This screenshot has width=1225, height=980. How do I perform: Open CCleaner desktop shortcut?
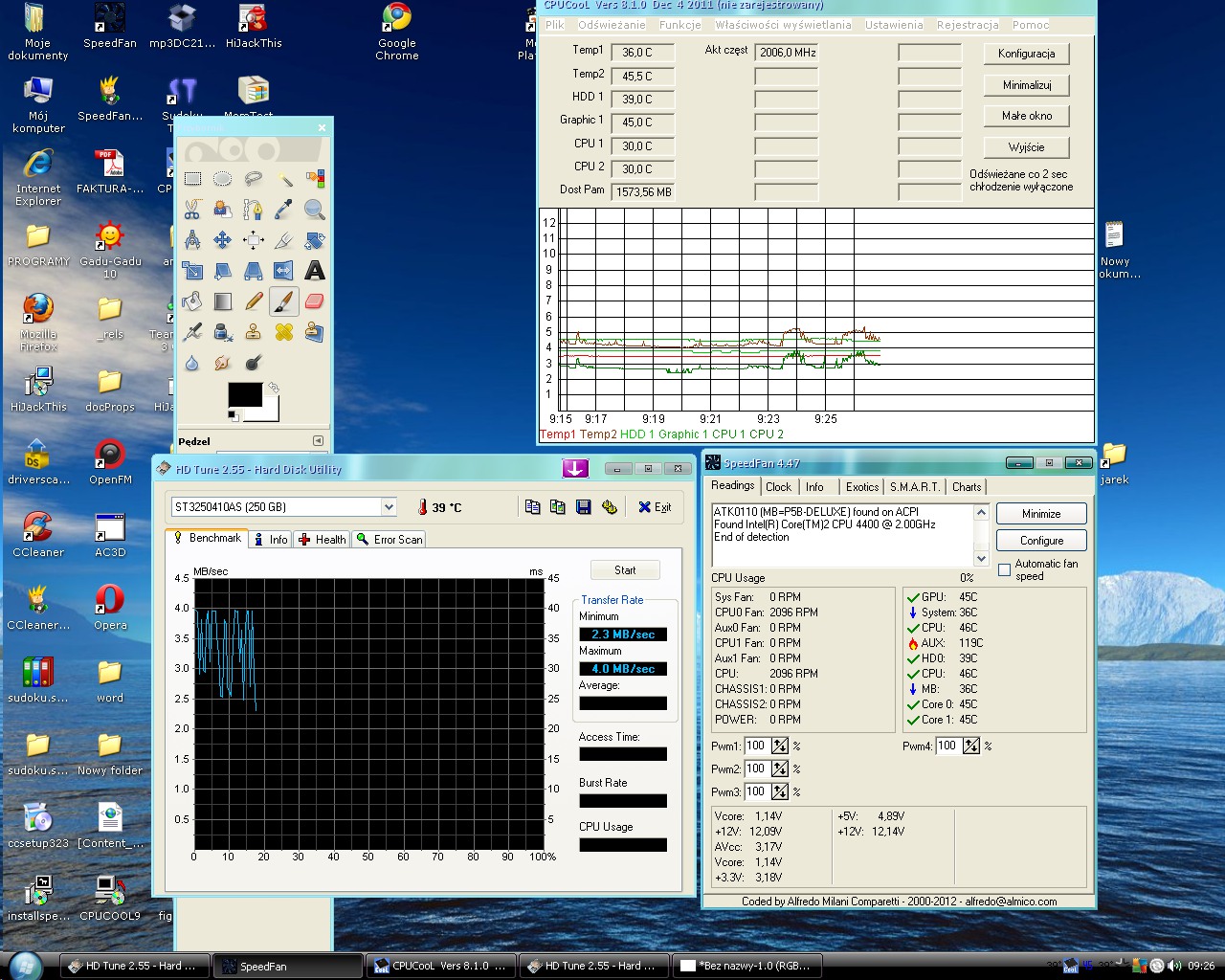click(x=38, y=534)
